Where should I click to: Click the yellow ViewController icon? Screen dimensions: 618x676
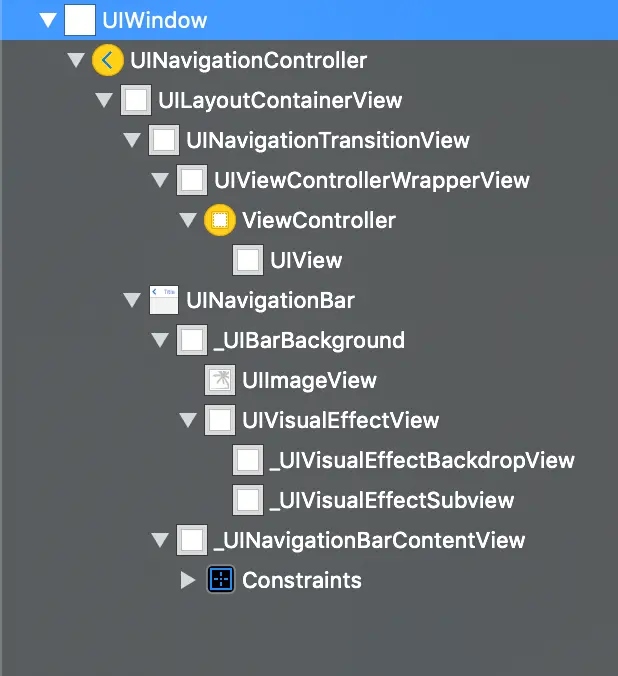coord(219,220)
